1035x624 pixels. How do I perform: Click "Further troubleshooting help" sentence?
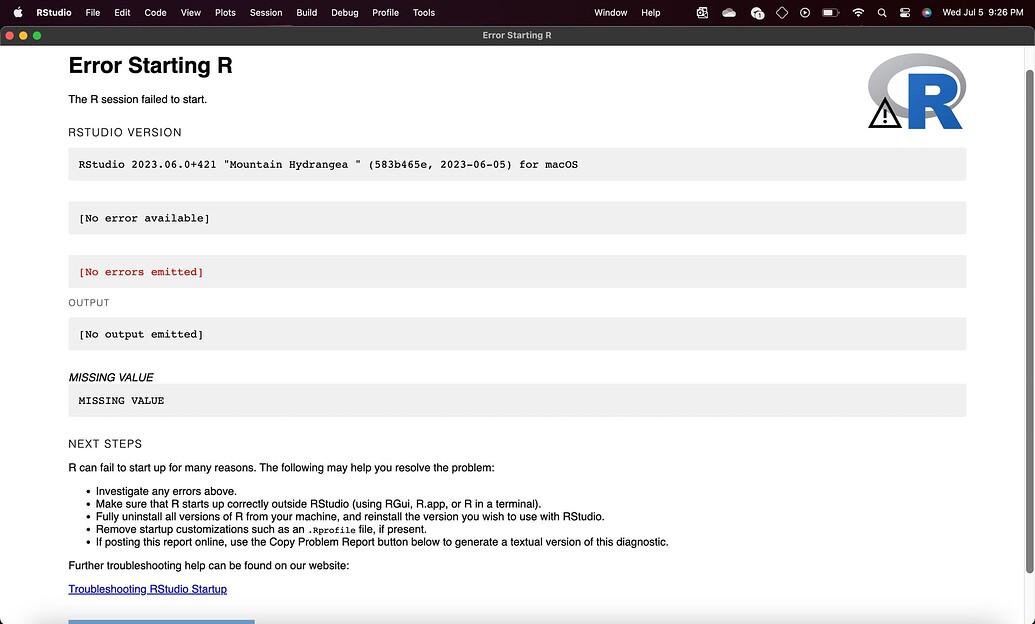209,565
